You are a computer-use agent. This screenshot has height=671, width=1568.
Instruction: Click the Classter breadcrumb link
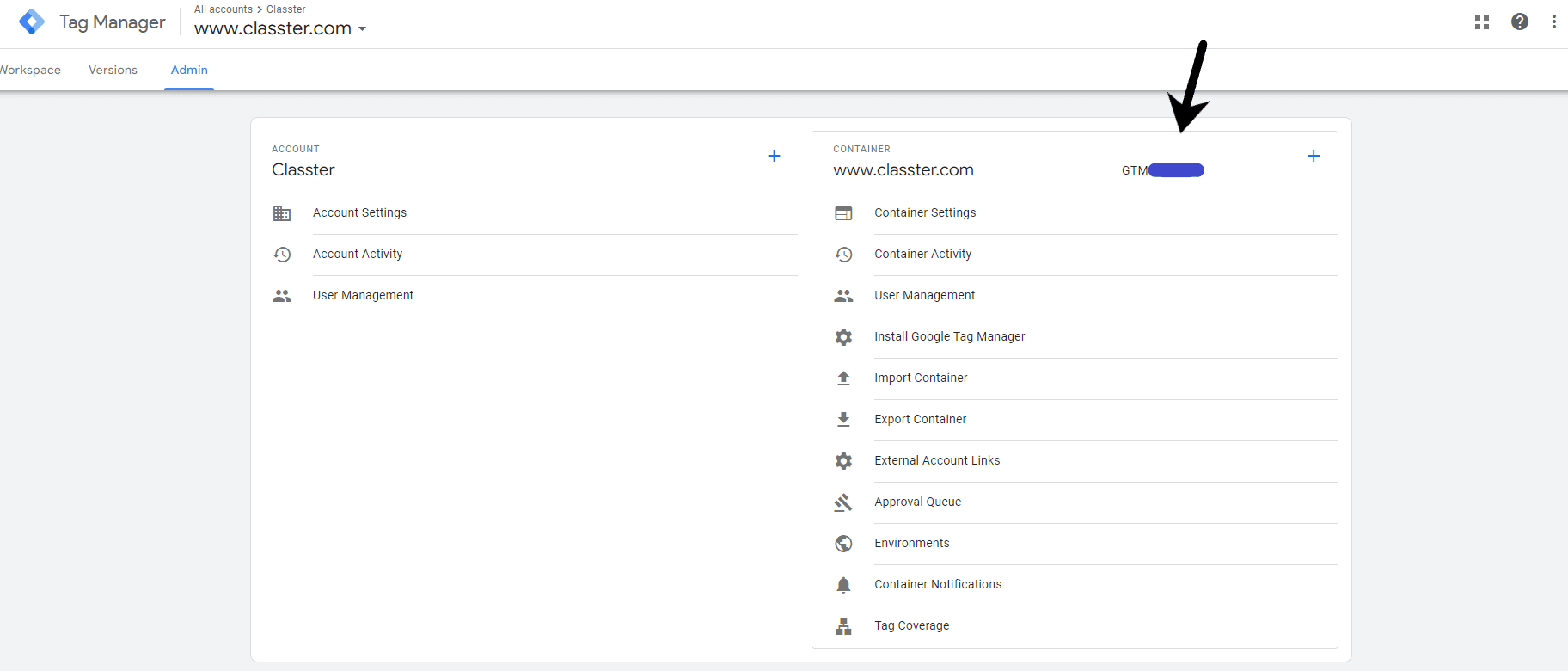pos(286,9)
